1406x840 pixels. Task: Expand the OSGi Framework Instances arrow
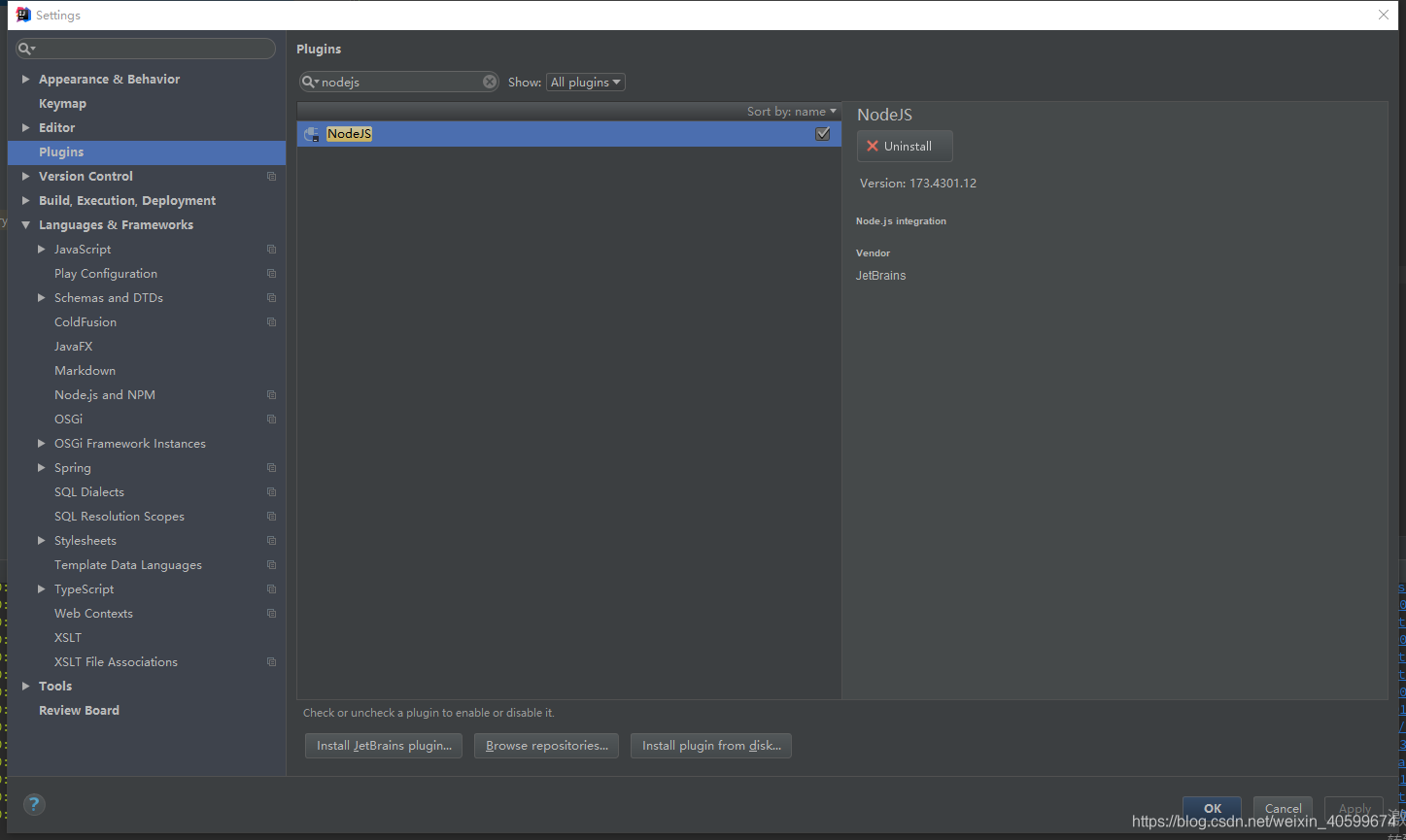click(41, 443)
